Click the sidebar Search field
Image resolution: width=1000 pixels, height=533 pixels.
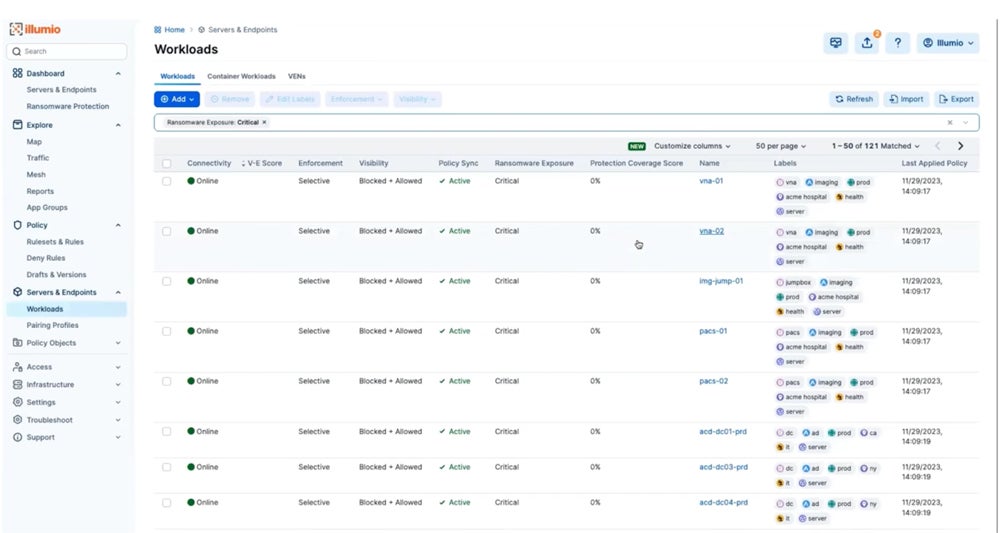click(68, 51)
